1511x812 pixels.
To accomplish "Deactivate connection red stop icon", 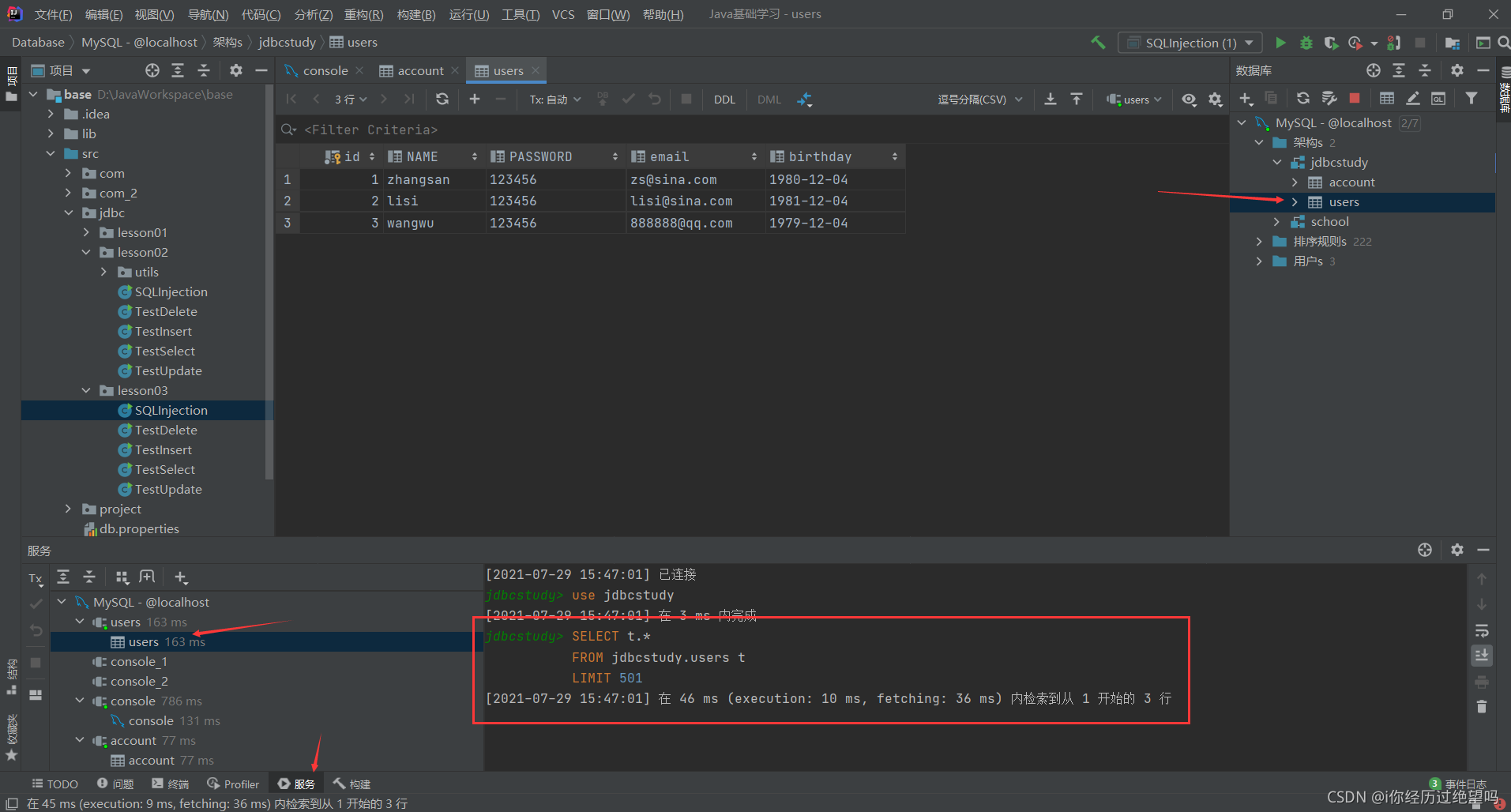I will (x=1355, y=98).
